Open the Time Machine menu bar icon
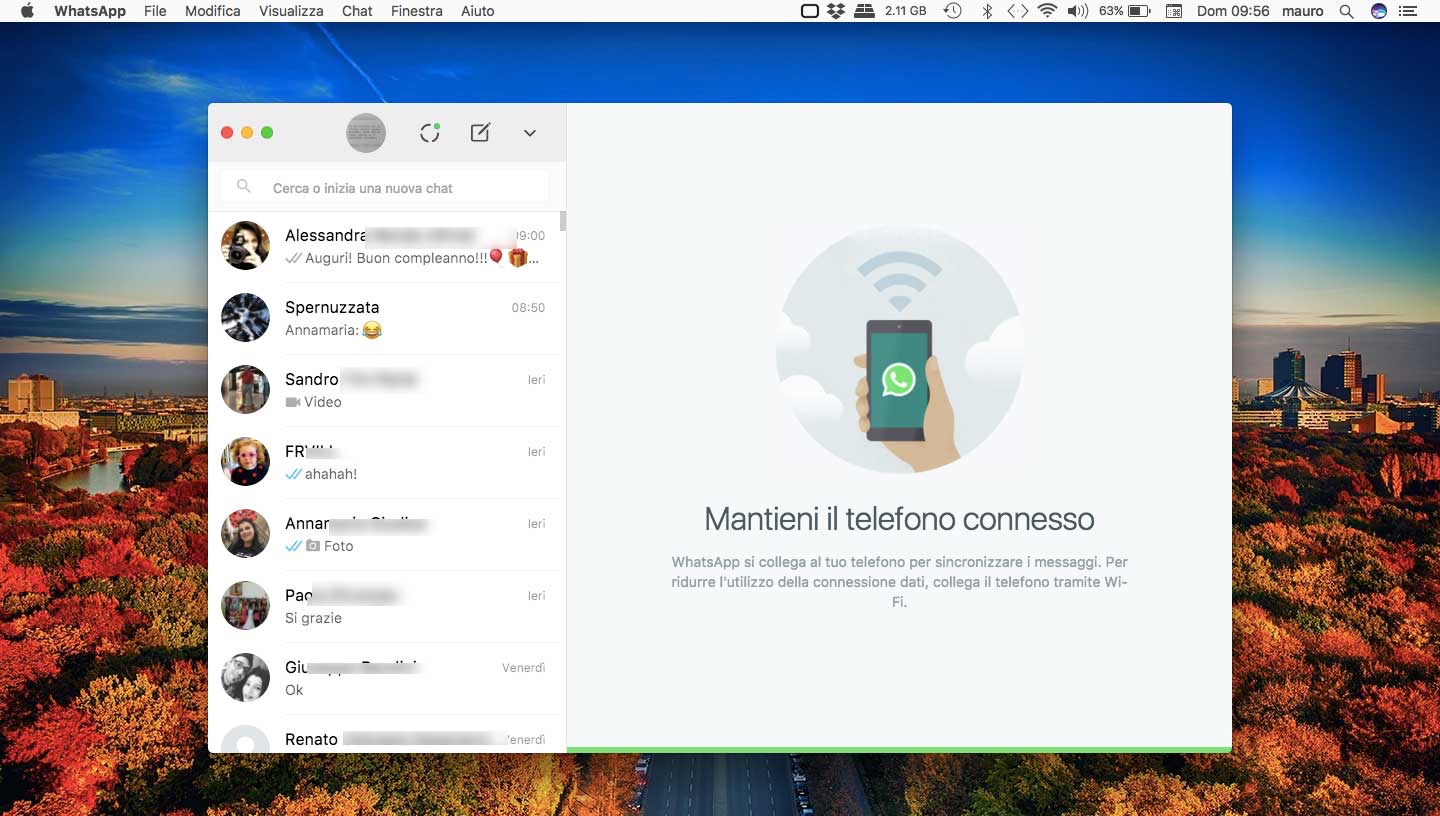Viewport: 1440px width, 816px height. tap(953, 11)
